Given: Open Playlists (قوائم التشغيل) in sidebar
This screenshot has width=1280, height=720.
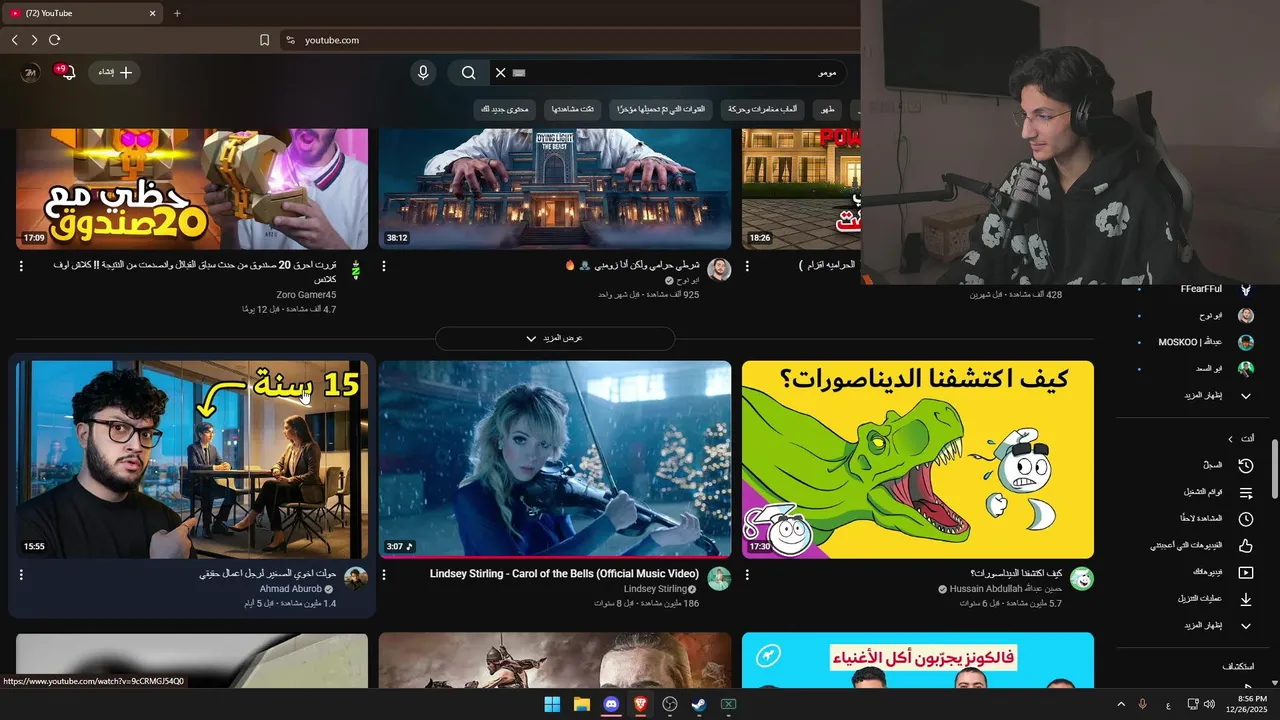Looking at the screenshot, I should pos(1195,492).
